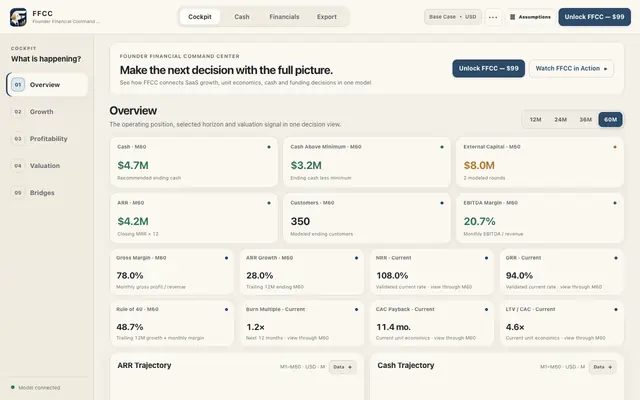Image resolution: width=640 pixels, height=400 pixels.
Task: Click the $3.2M Cash Above Minimum value
Action: (306, 165)
